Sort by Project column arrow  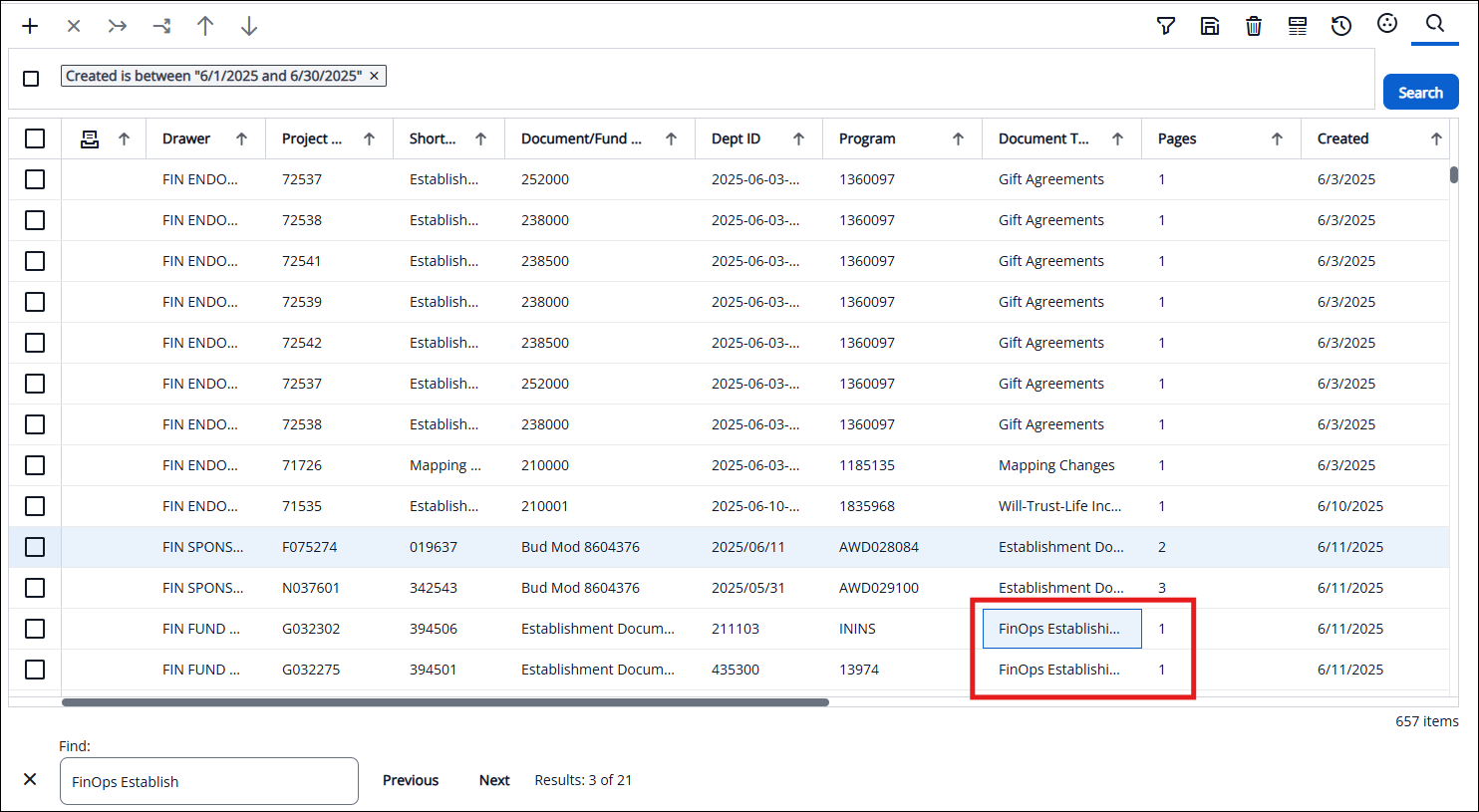coord(369,139)
